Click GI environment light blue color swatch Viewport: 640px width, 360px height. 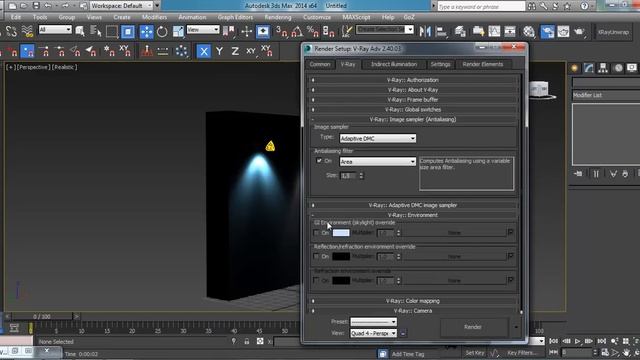(x=341, y=233)
